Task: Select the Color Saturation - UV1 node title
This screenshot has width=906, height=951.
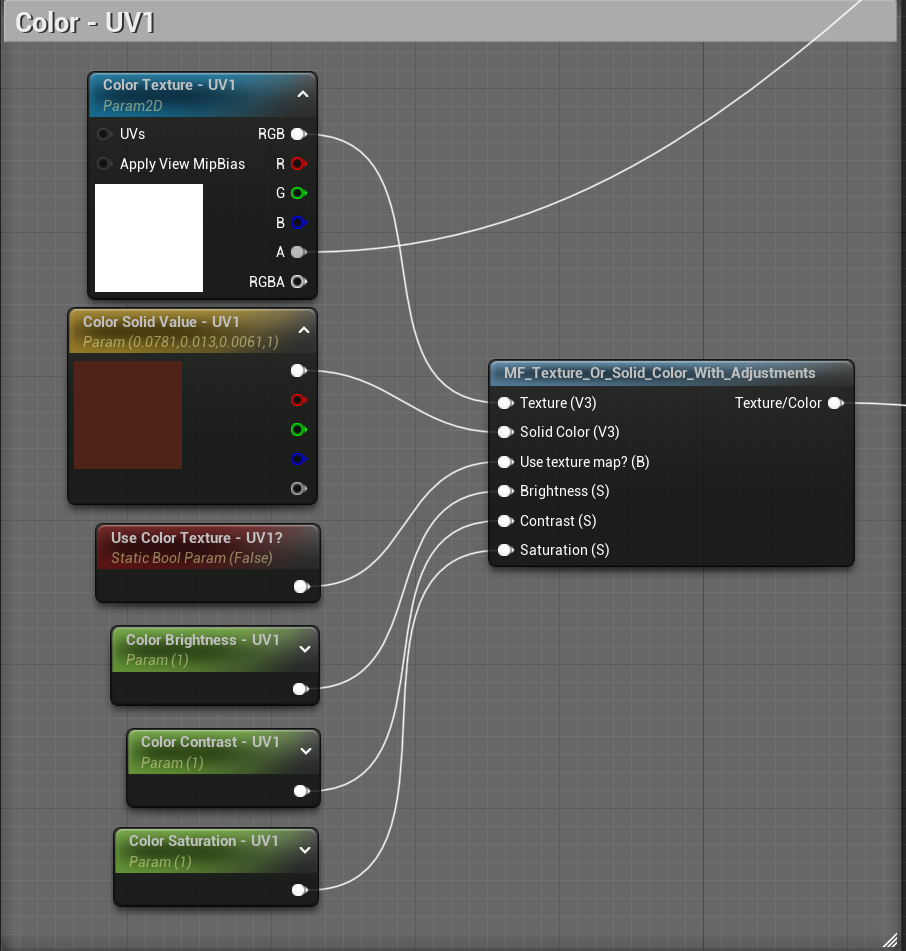Action: 204,841
